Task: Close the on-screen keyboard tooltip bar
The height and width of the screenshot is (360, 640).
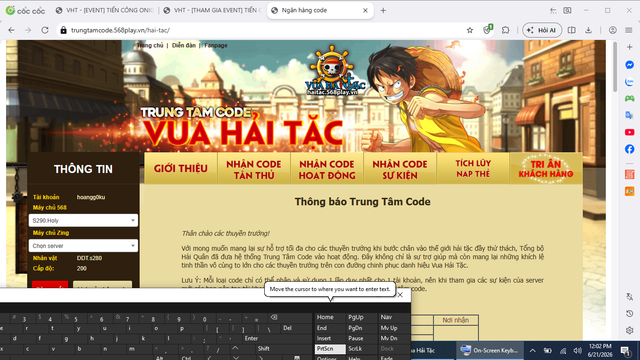Action: (400, 295)
